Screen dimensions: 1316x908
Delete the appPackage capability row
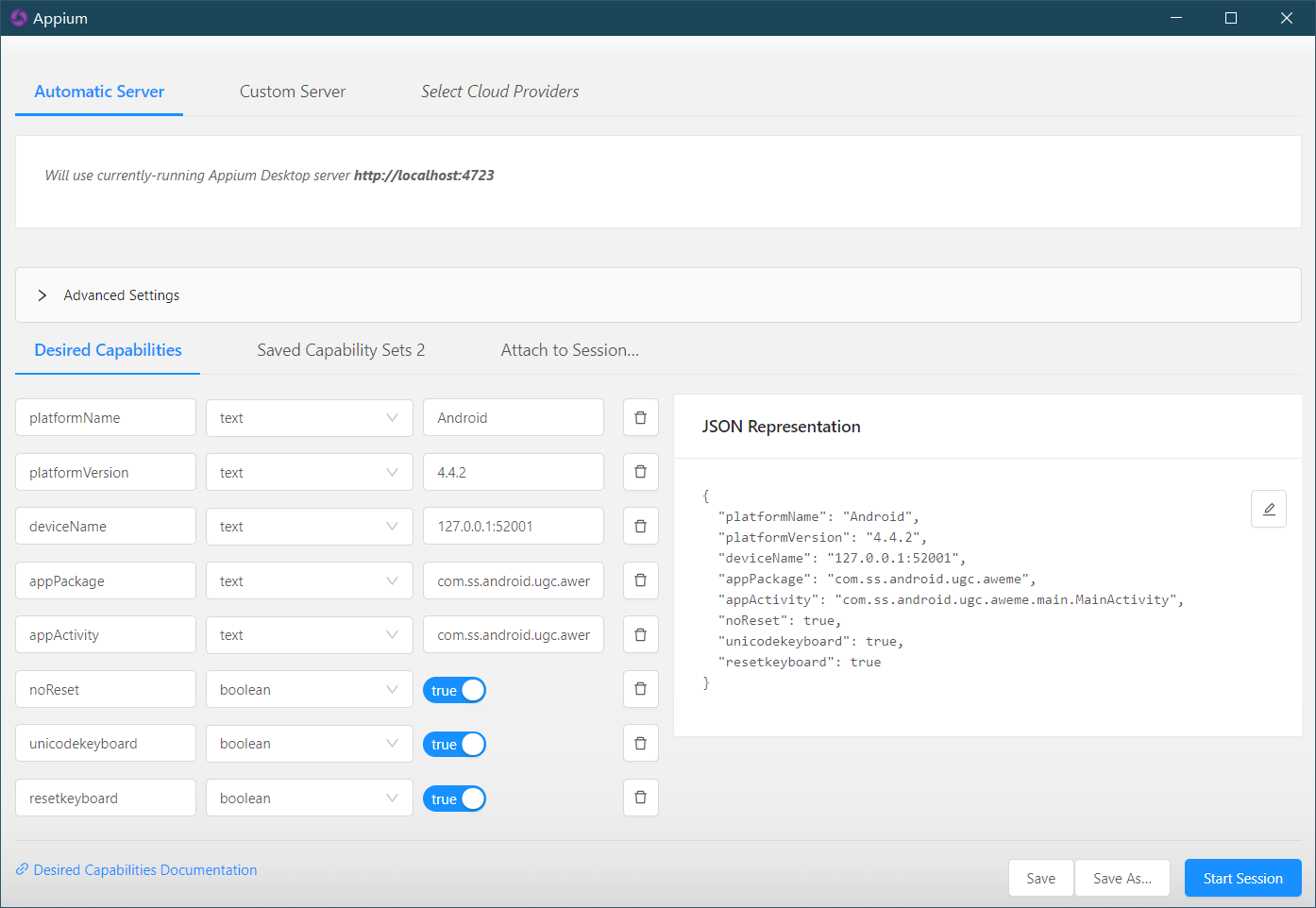click(640, 580)
